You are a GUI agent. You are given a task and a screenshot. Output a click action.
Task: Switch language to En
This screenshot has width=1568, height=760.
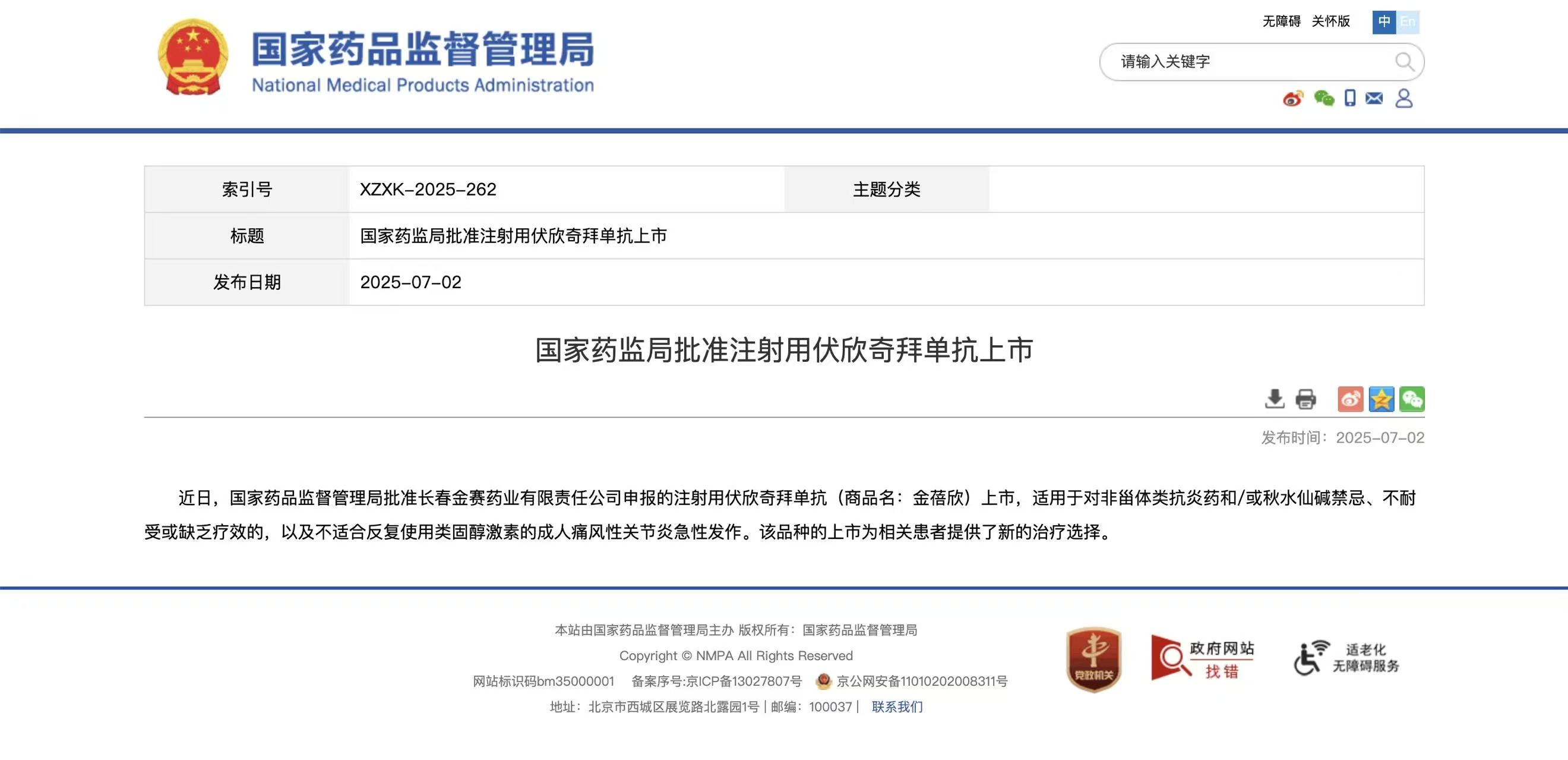pyautogui.click(x=1407, y=22)
